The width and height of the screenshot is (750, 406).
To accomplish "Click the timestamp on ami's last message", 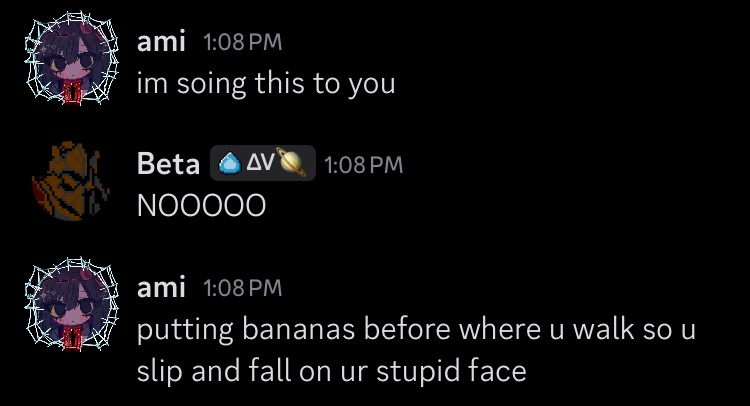I will (x=243, y=288).
